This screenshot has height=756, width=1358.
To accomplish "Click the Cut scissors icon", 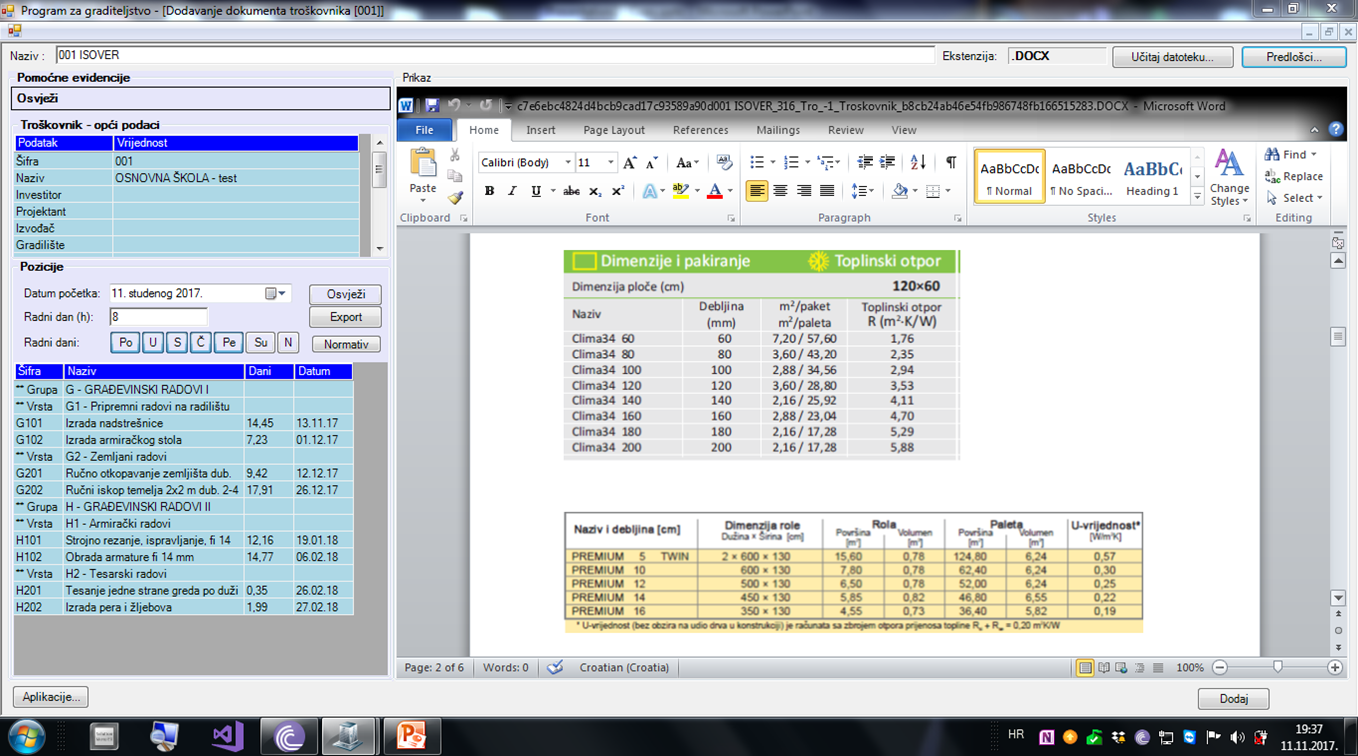I will coord(455,155).
